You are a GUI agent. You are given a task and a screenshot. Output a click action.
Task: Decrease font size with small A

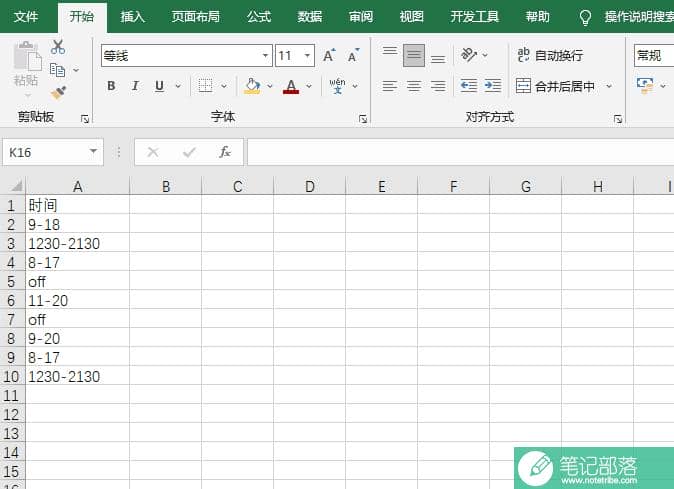tap(353, 55)
